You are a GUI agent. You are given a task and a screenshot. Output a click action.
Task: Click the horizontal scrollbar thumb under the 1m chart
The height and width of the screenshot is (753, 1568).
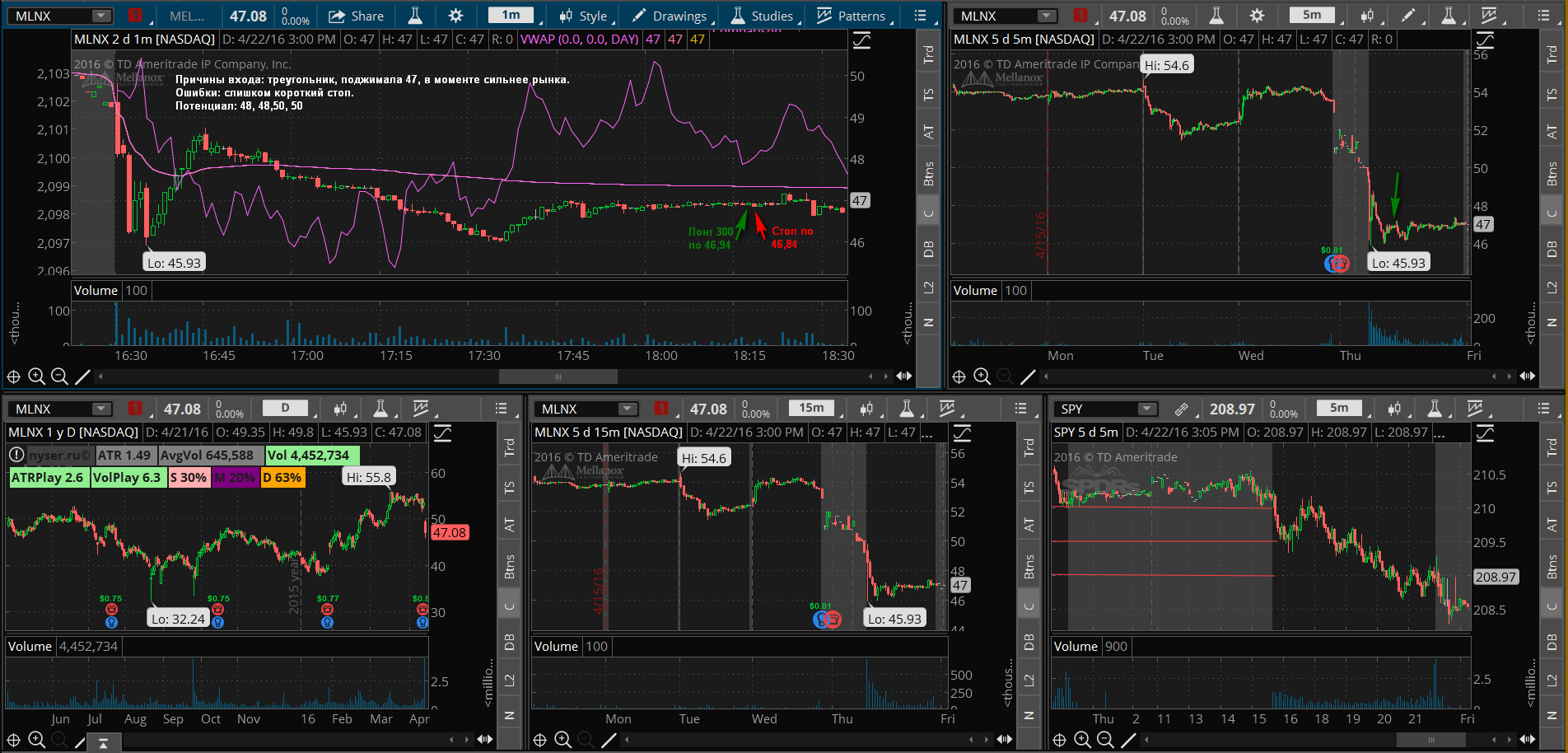[558, 376]
